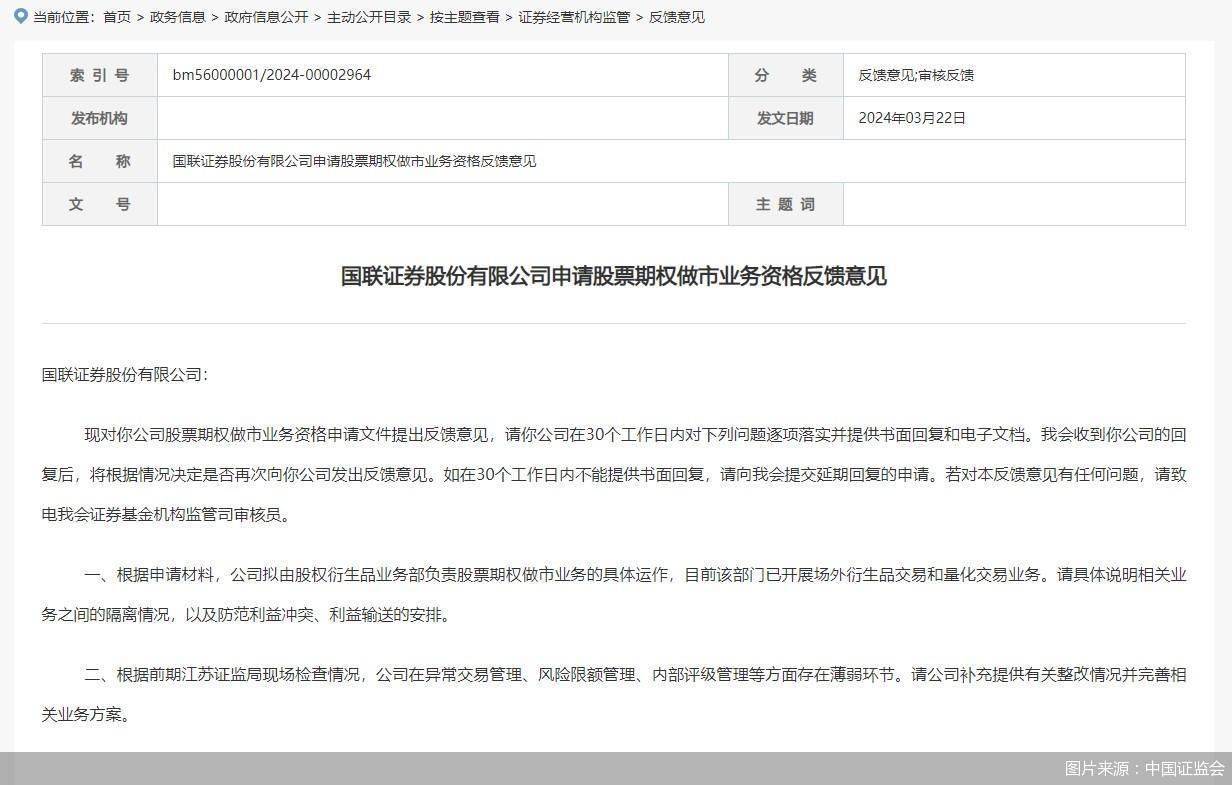
Task: Open 政府信息公开 breadcrumb link
Action: click(266, 17)
